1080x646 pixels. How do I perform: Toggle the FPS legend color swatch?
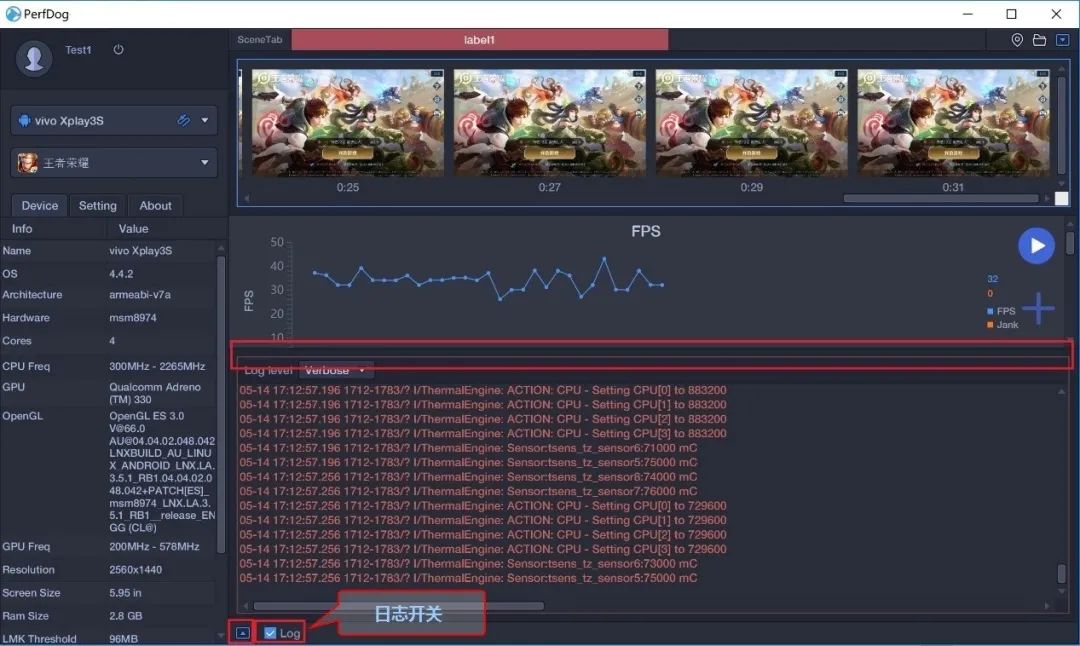[990, 311]
